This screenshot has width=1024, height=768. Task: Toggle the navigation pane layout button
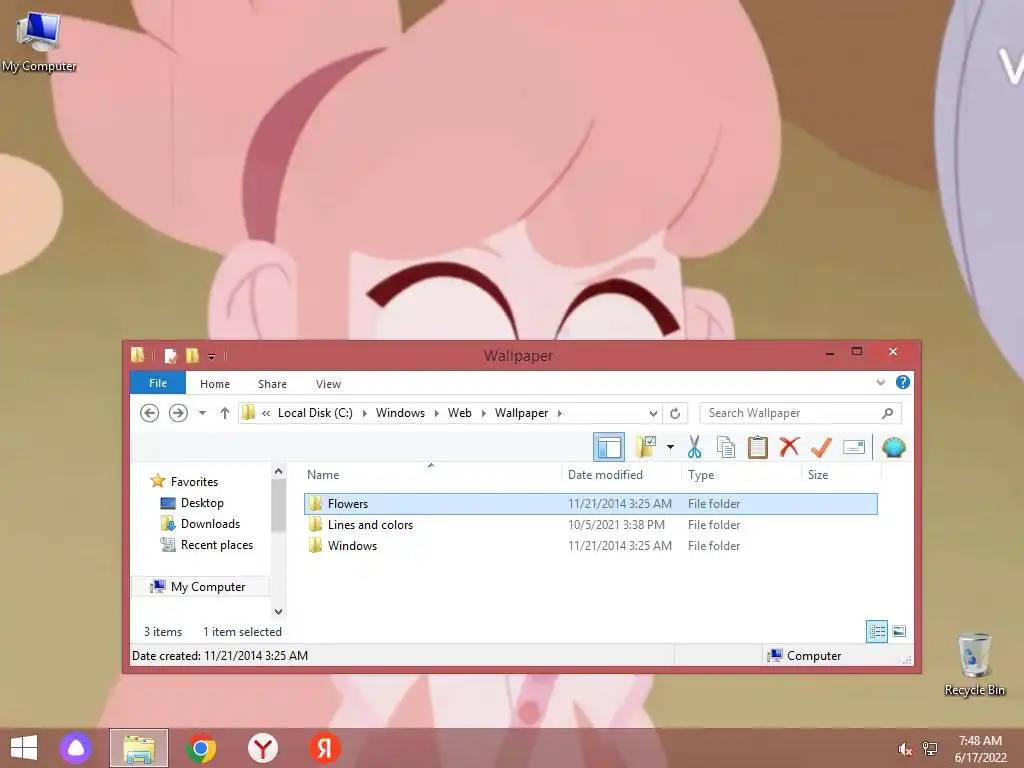[x=609, y=447]
